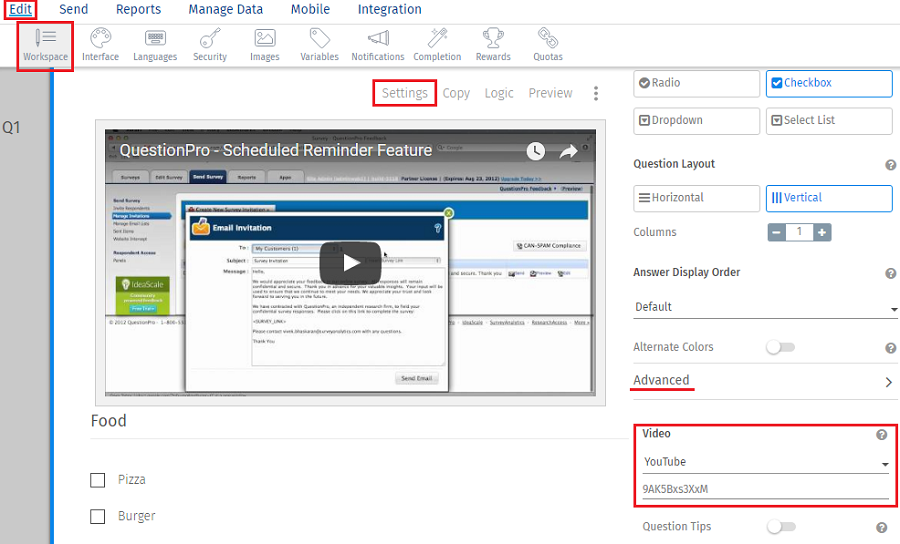Click the help icon next to Question Layout
The height and width of the screenshot is (544, 900).
click(890, 165)
